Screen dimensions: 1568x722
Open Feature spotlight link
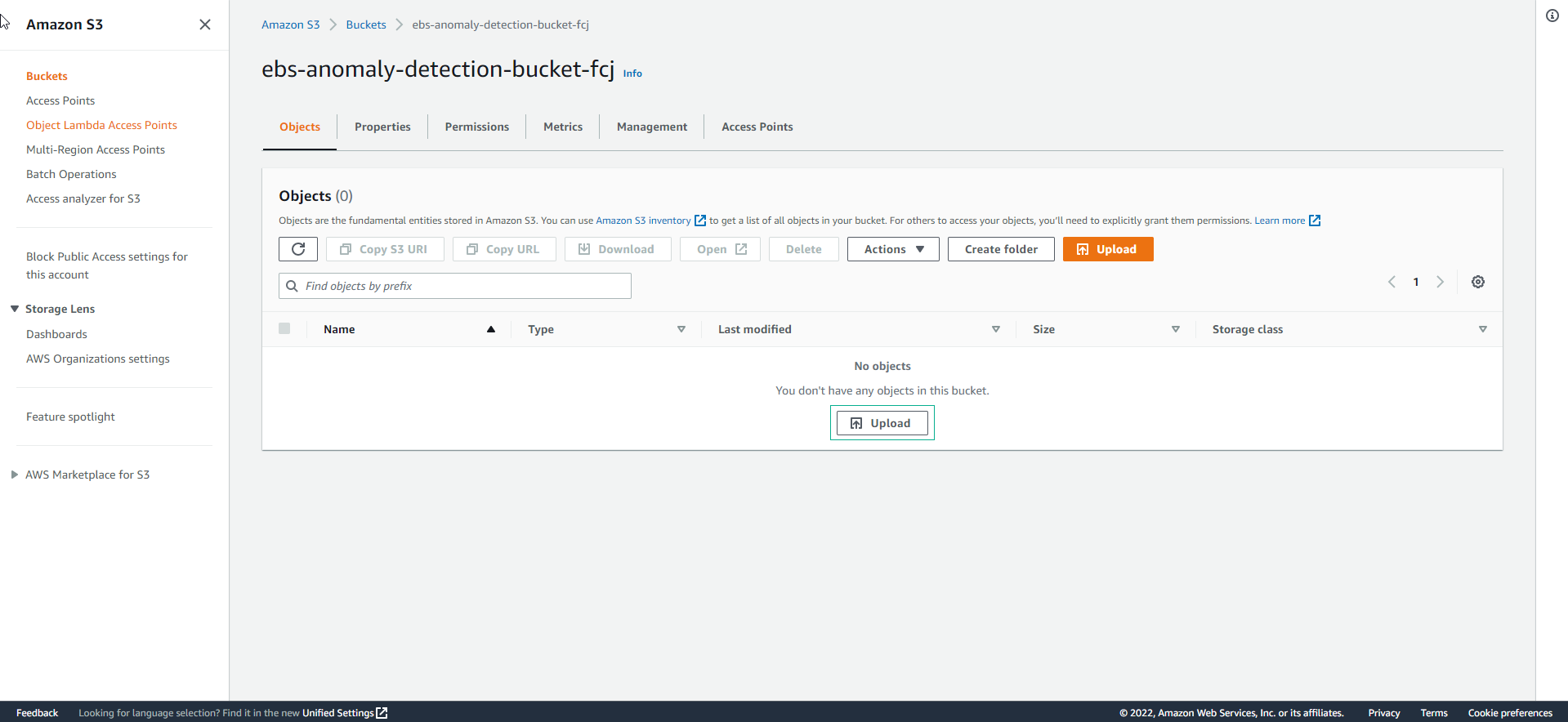click(x=70, y=417)
